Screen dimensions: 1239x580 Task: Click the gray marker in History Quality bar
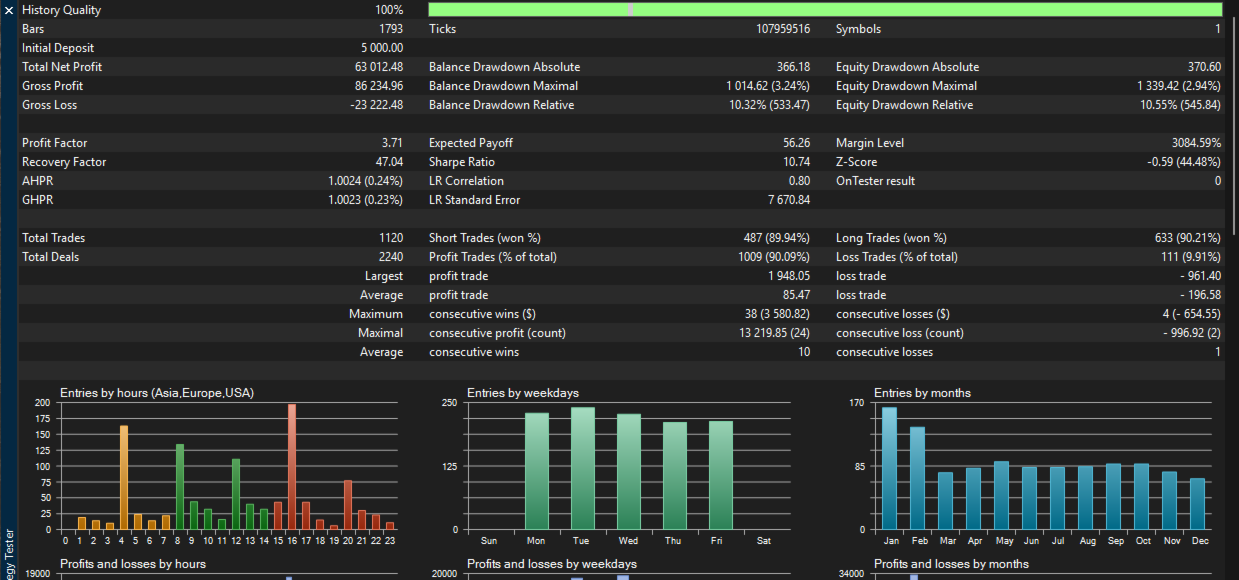[630, 10]
